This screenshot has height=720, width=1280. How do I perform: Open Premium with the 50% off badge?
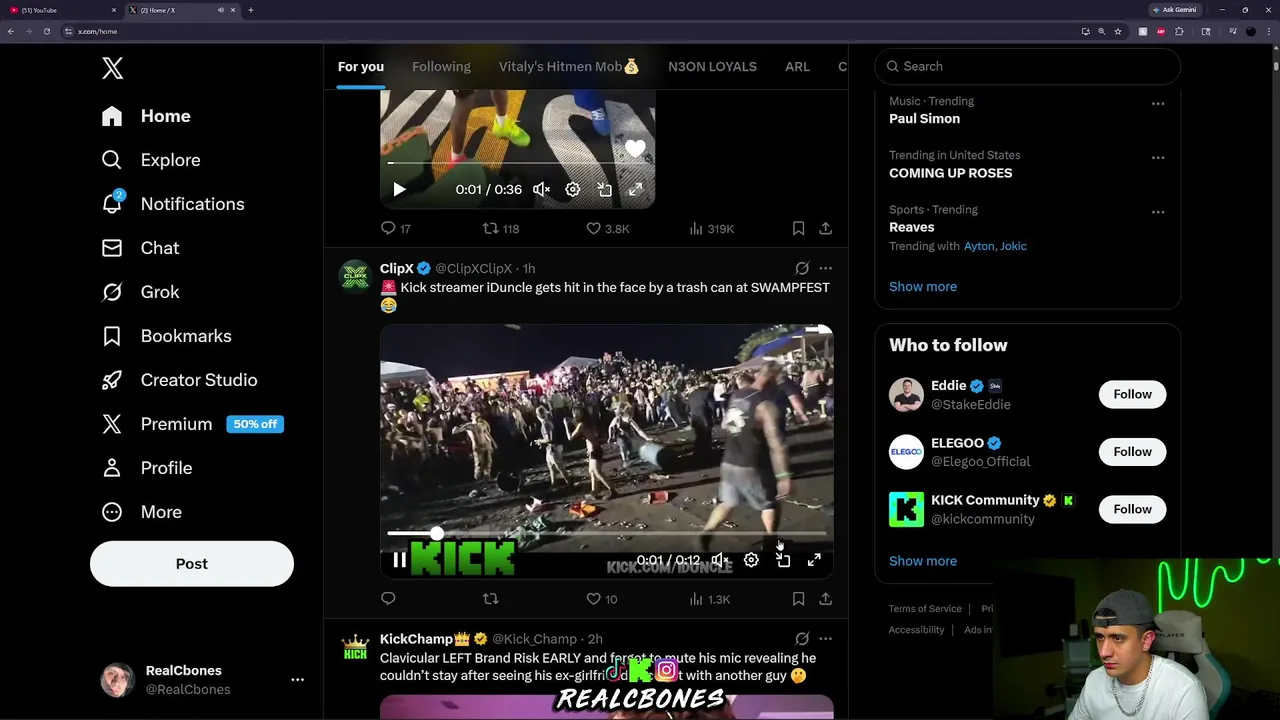(192, 424)
